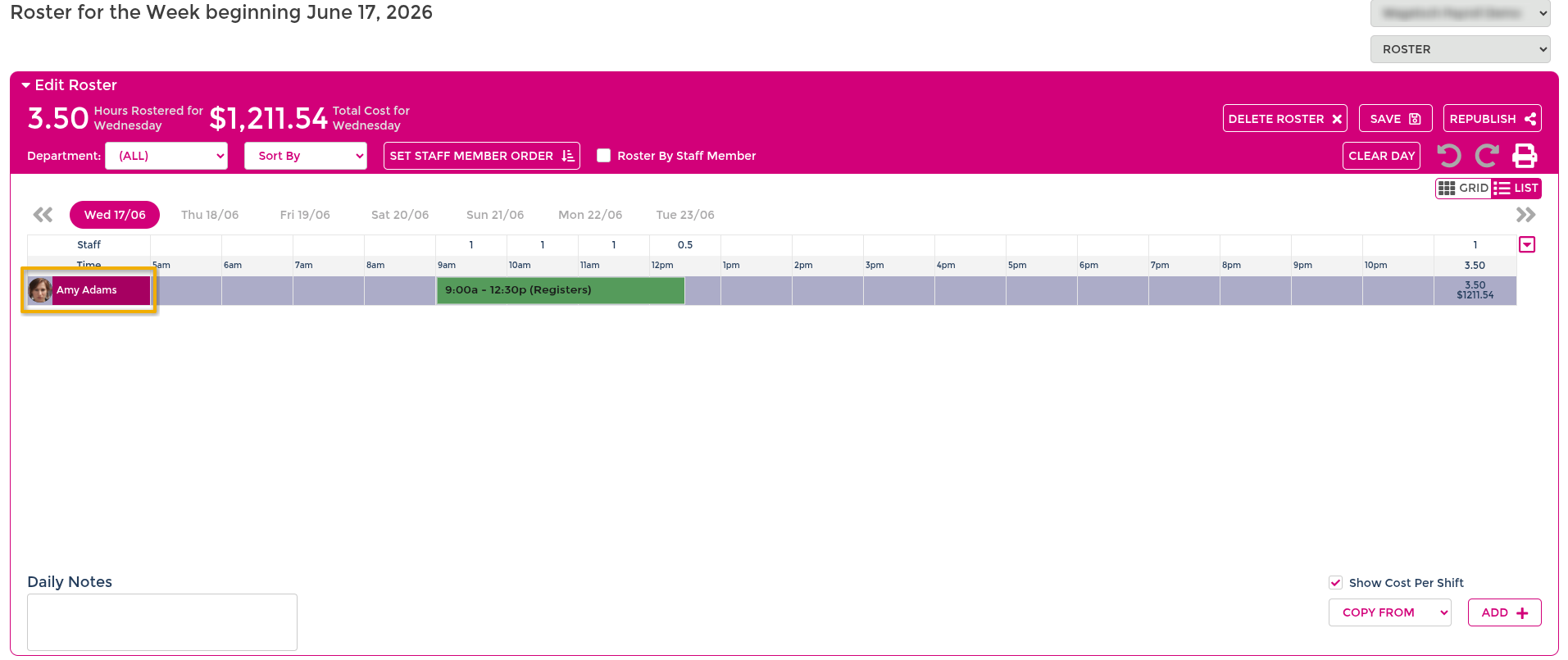Click the SAVE button
1568x660 pixels.
pos(1395,119)
